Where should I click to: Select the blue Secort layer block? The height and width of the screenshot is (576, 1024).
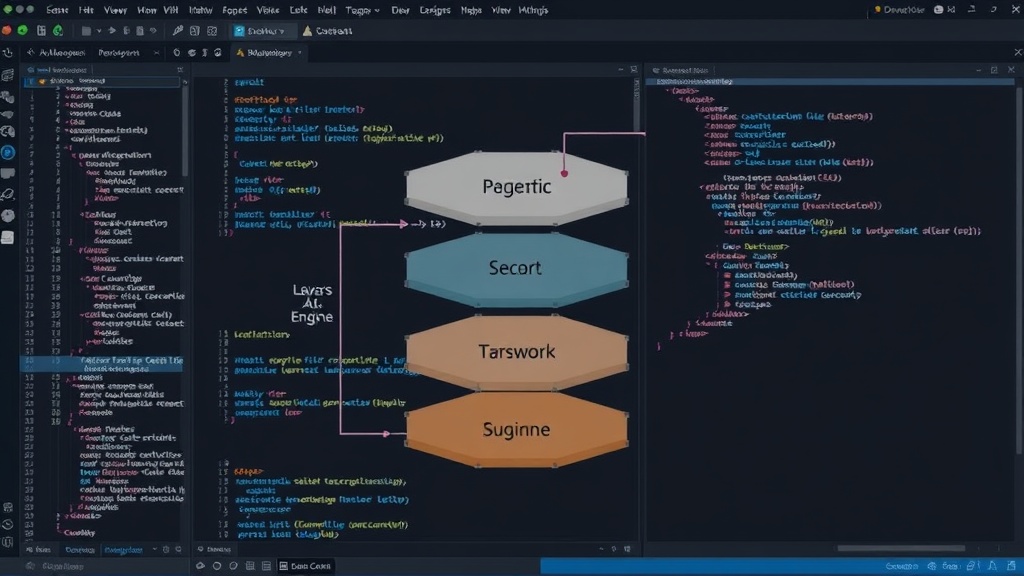tap(517, 268)
